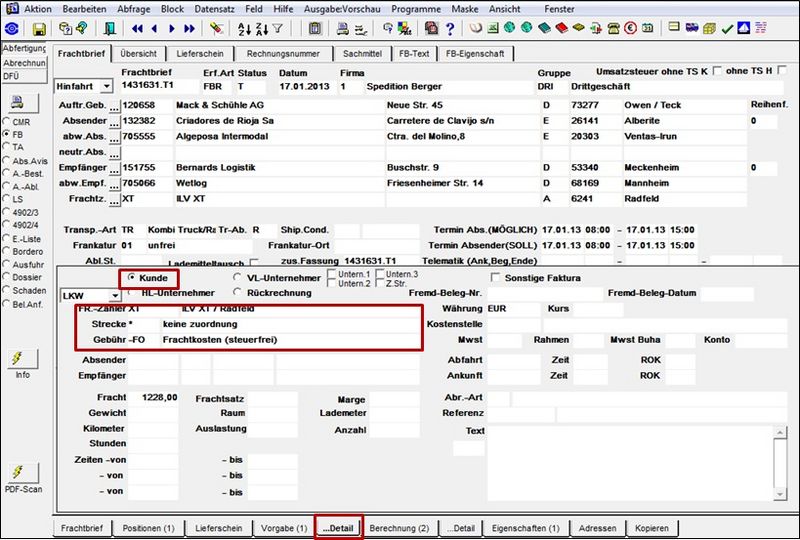800x540 pixels.
Task: Tick the Untern.1 checkbox
Action: tap(332, 274)
